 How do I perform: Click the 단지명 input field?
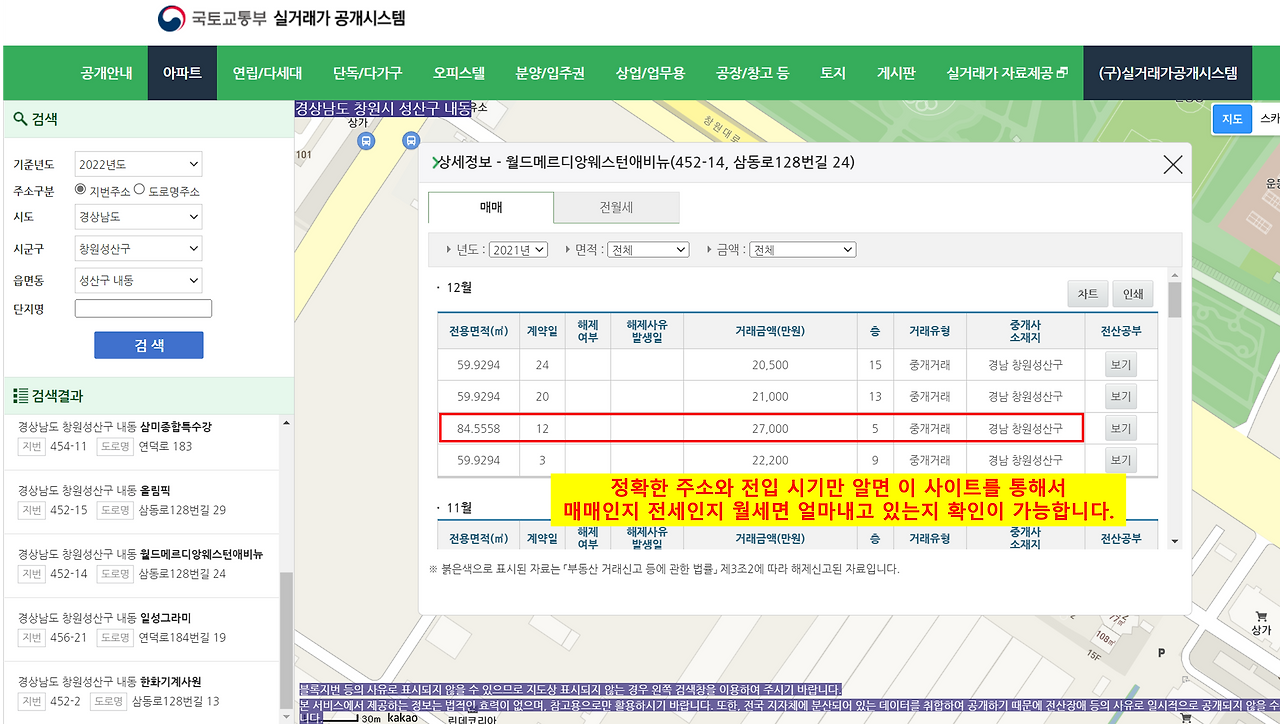click(143, 309)
